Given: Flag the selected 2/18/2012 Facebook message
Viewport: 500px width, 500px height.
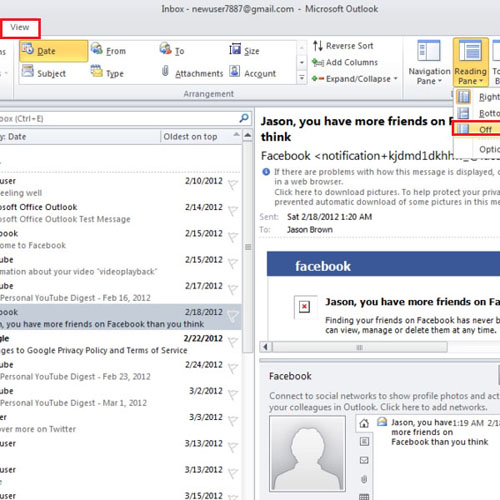Looking at the screenshot, I should 233,316.
